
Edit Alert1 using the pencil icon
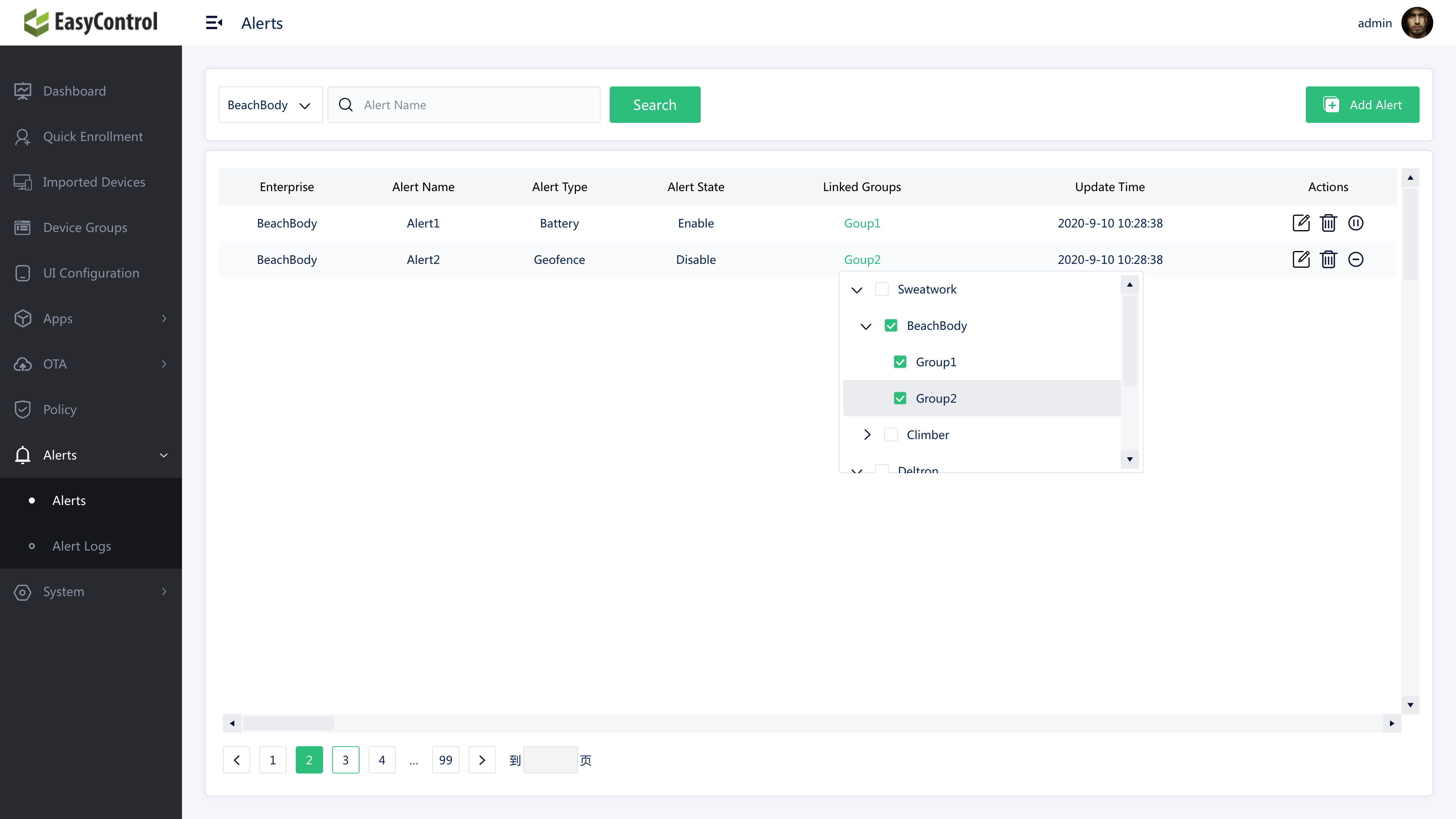click(1301, 223)
